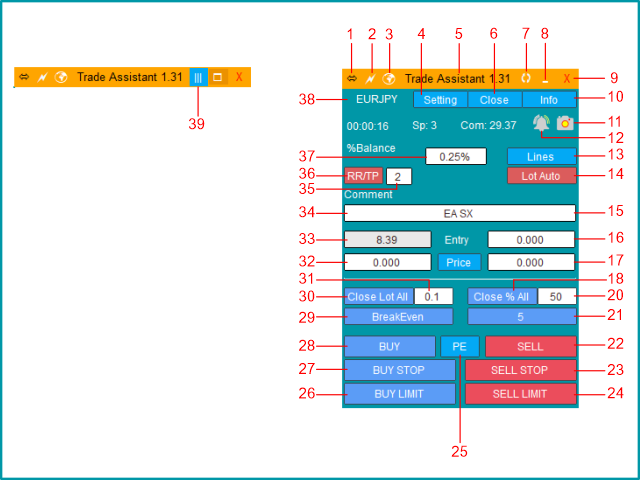Click the lightning bolt icon in the expanded panel

(370, 78)
